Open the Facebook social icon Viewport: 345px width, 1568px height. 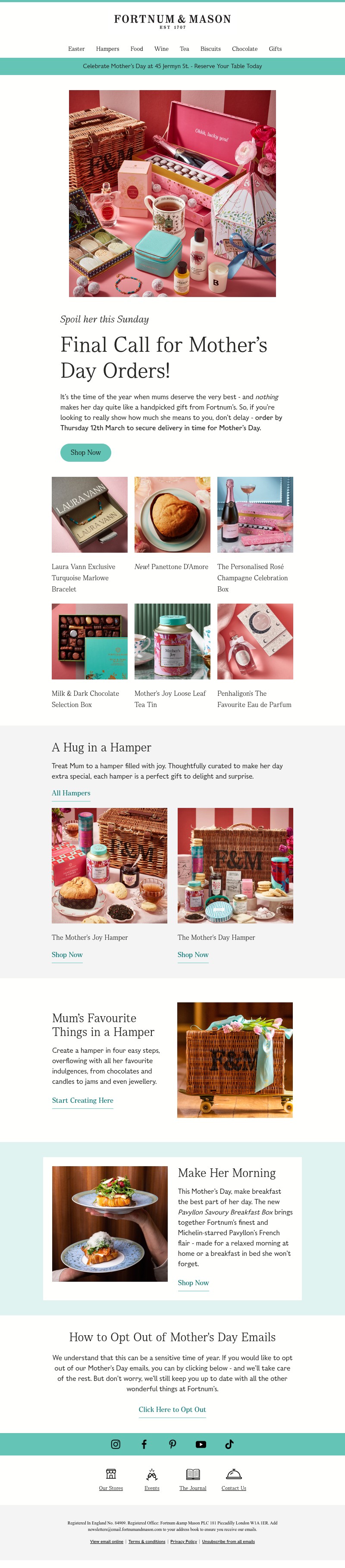tap(144, 1444)
